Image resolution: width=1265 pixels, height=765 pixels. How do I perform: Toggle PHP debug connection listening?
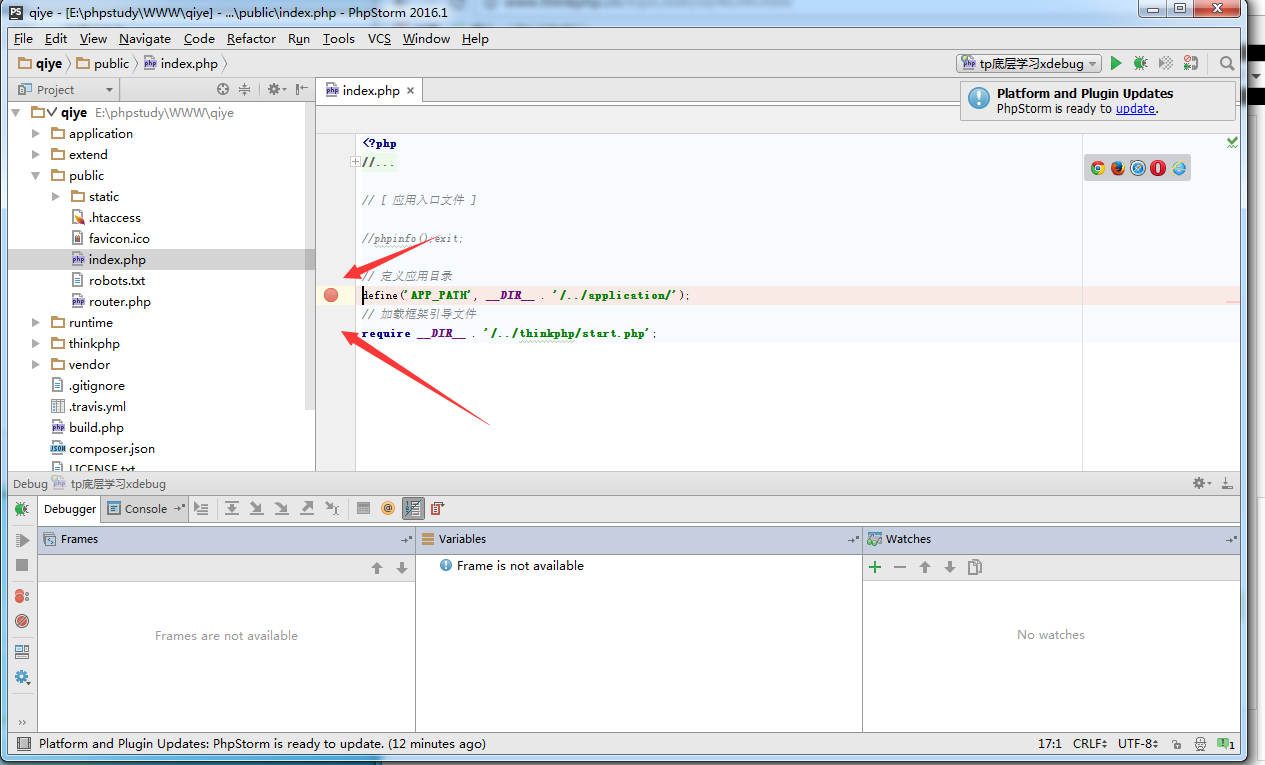point(1190,63)
